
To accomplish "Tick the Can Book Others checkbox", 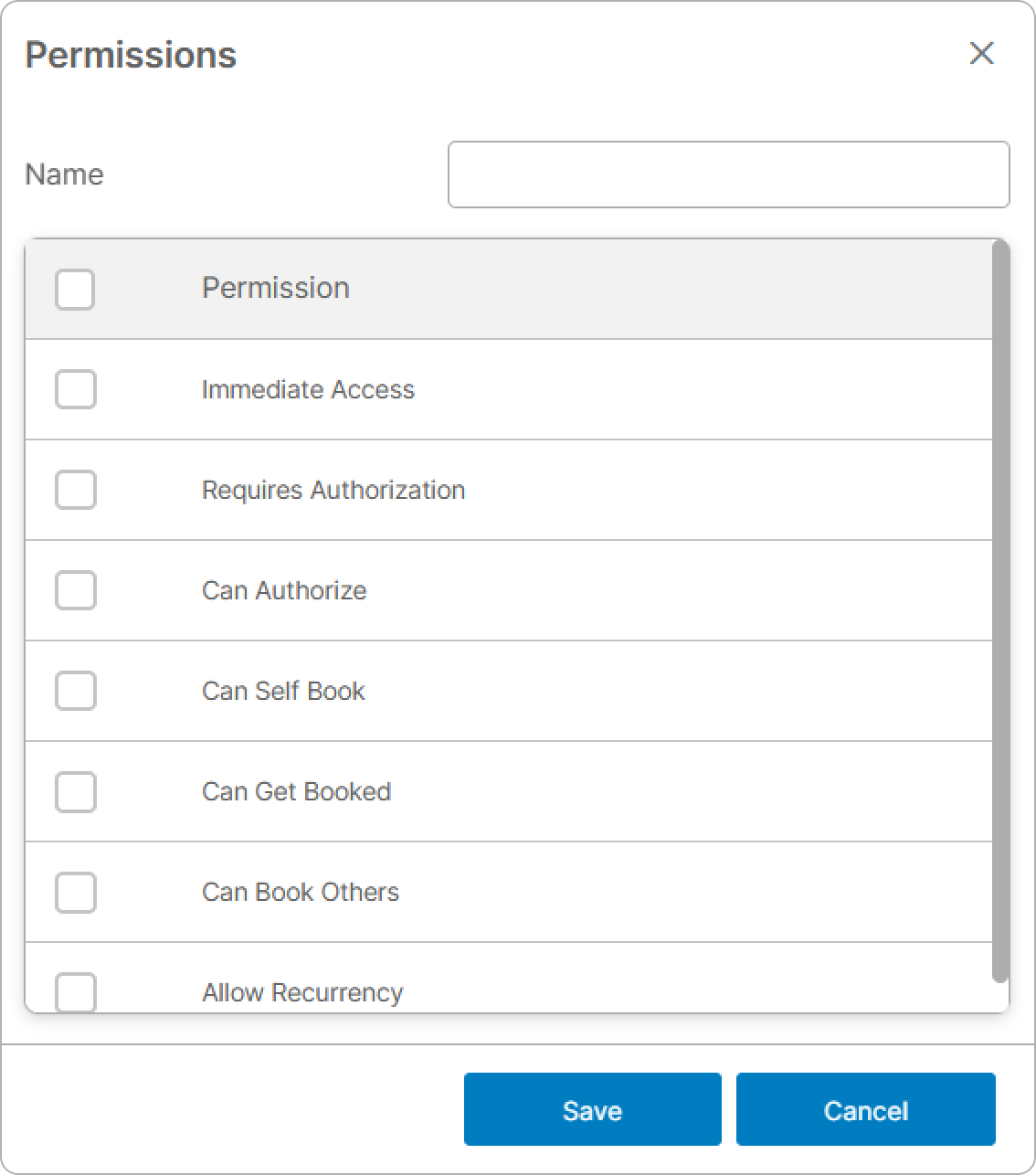I will (x=75, y=892).
